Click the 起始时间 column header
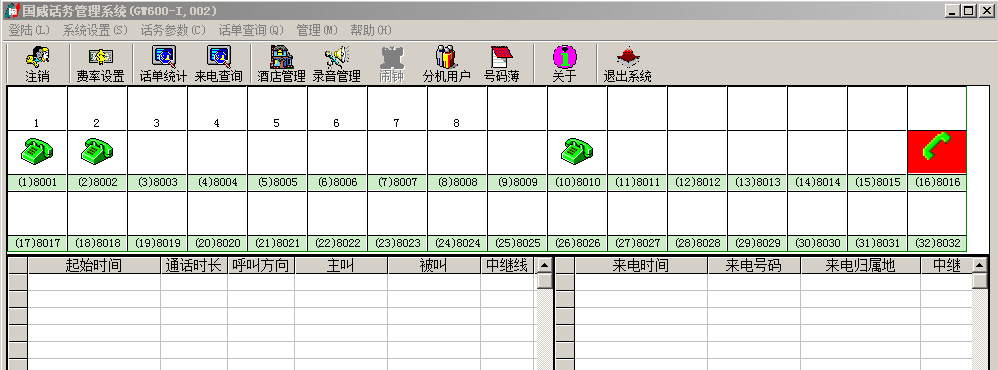This screenshot has width=998, height=370. coord(94,266)
